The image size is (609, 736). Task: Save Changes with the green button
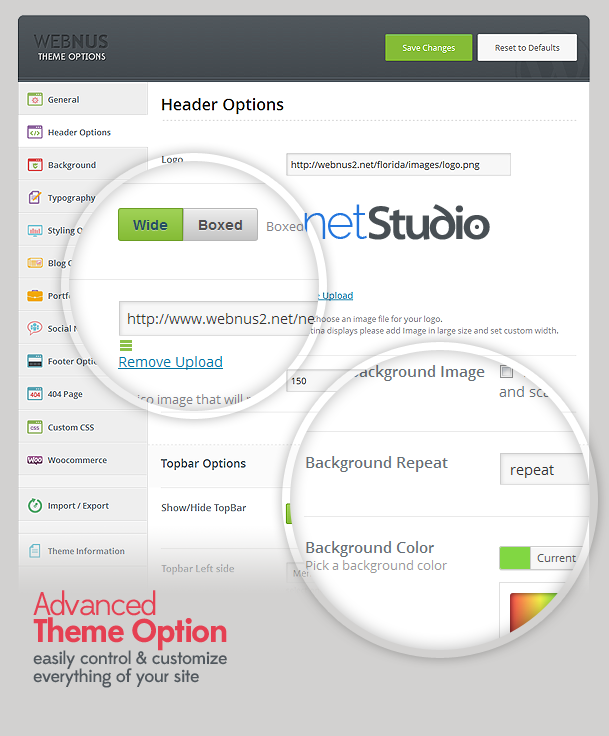pos(429,47)
